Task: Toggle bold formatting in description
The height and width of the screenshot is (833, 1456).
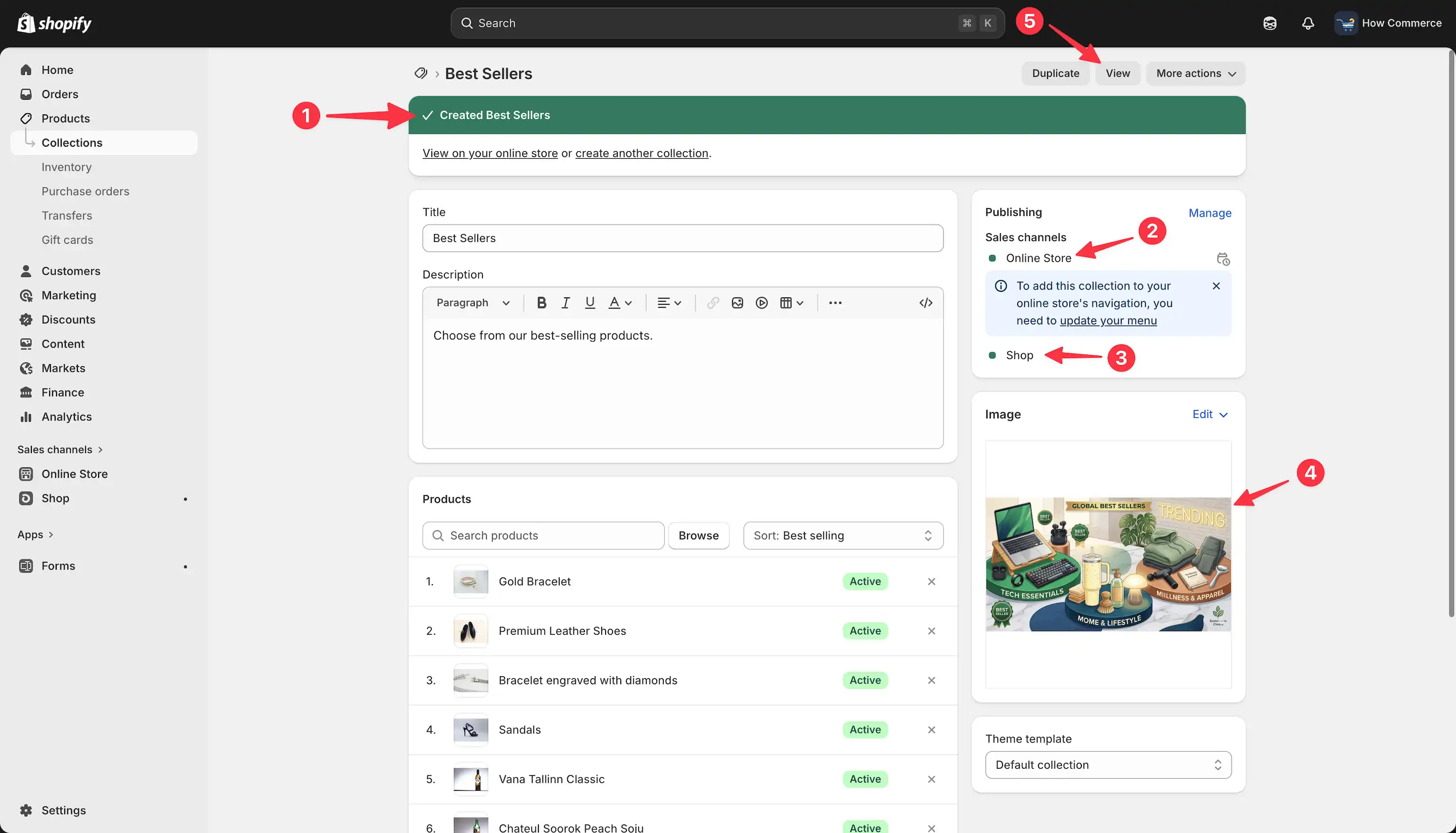Action: [541, 302]
